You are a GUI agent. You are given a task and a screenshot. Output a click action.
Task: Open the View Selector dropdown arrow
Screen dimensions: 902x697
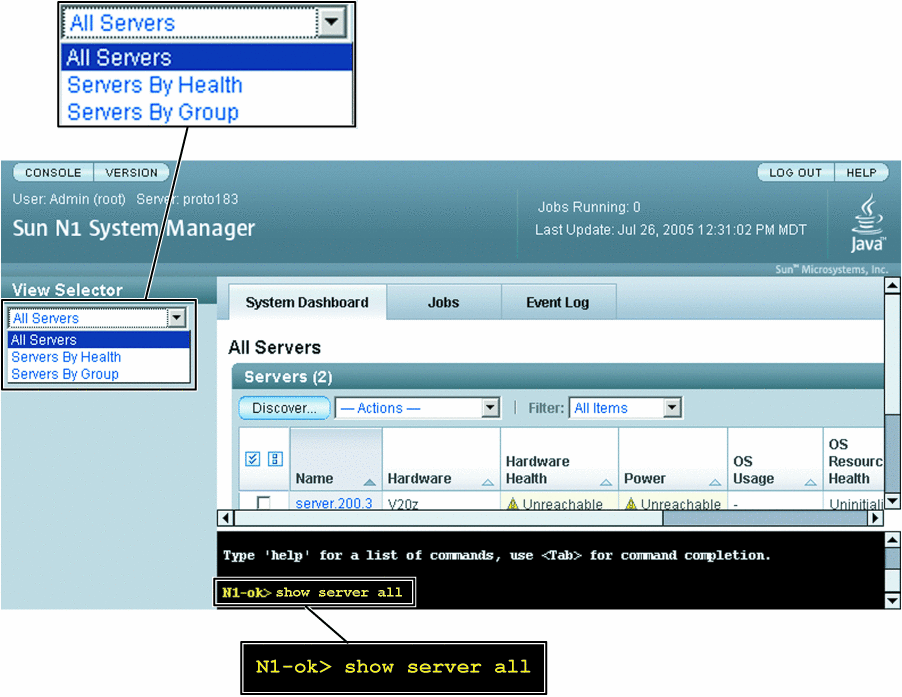[x=177, y=317]
